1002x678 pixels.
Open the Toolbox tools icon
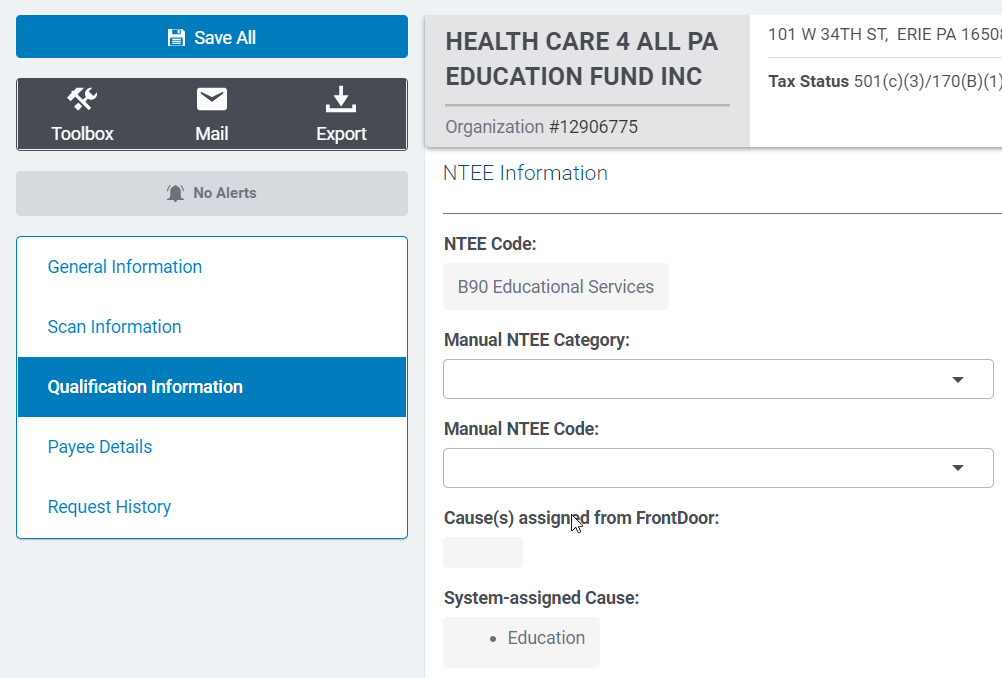point(82,99)
